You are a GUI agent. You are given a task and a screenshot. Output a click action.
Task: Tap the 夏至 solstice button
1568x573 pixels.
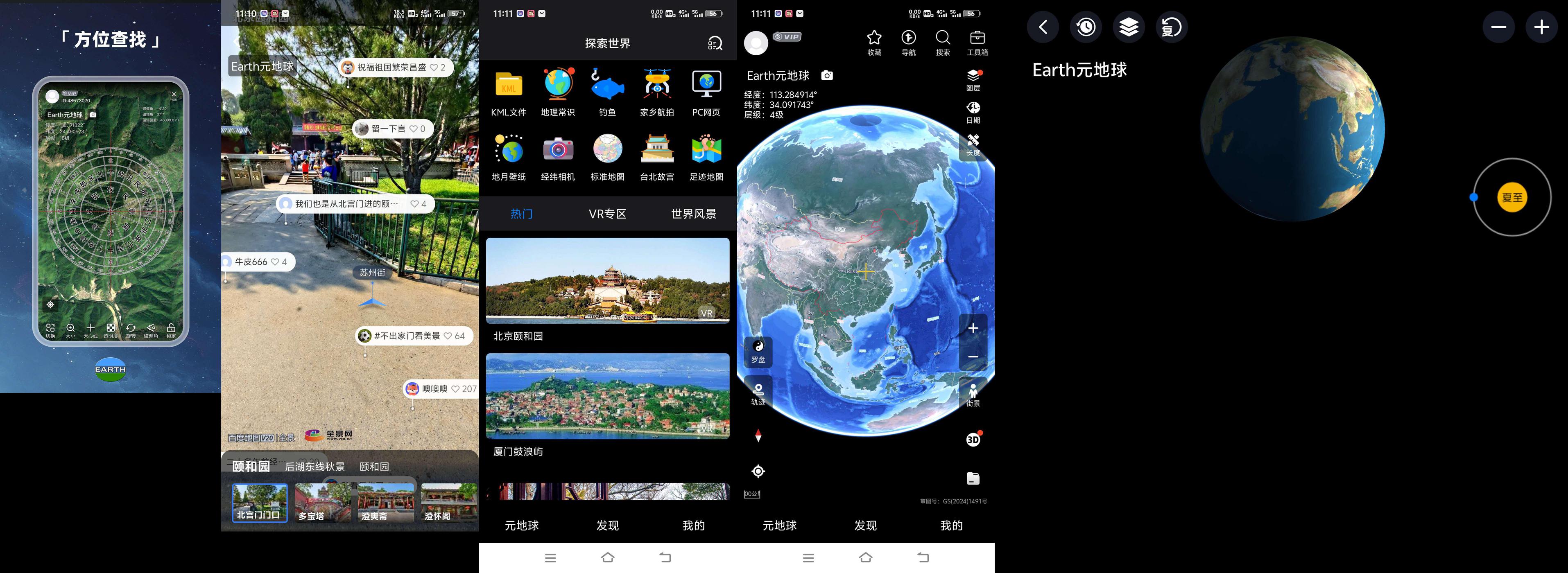[x=1512, y=197]
